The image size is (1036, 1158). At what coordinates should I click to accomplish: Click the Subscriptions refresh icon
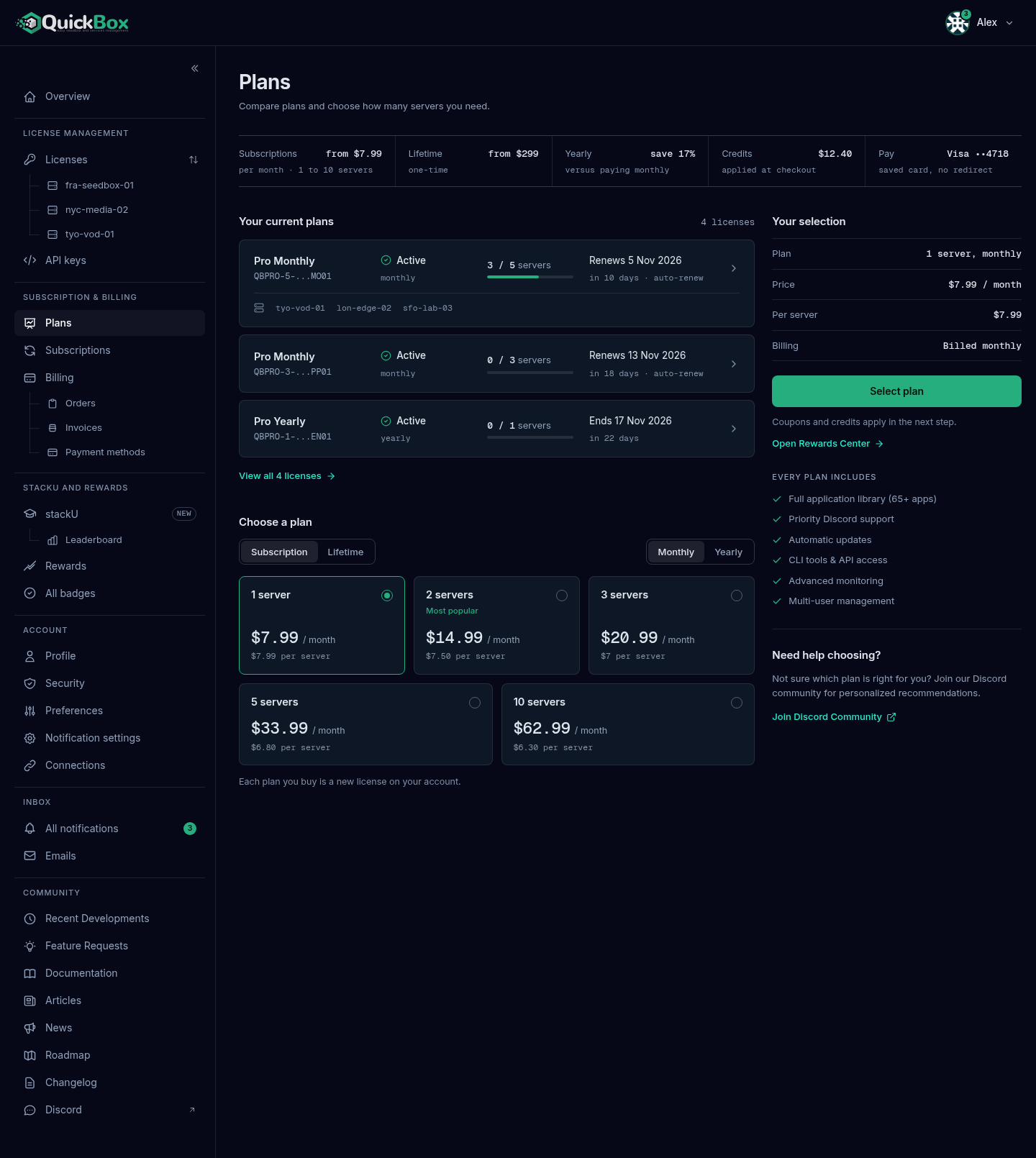click(30, 350)
